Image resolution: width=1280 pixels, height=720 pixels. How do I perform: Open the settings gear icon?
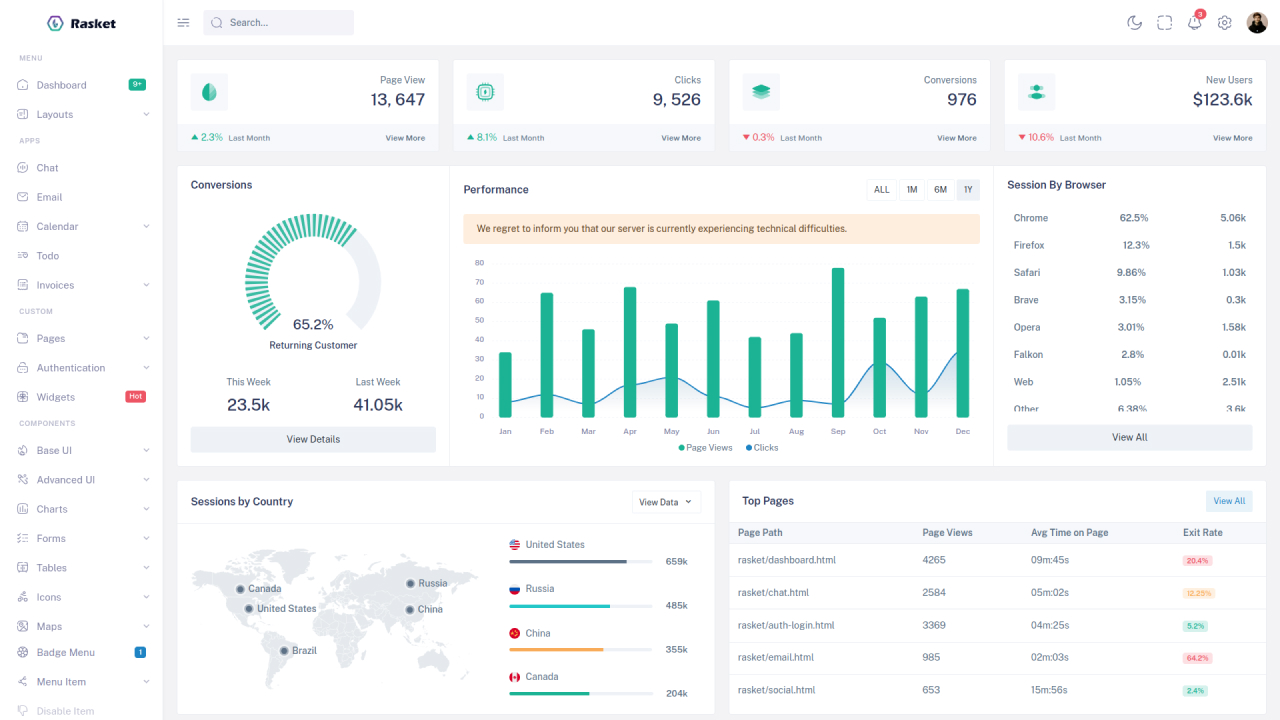pyautogui.click(x=1224, y=23)
